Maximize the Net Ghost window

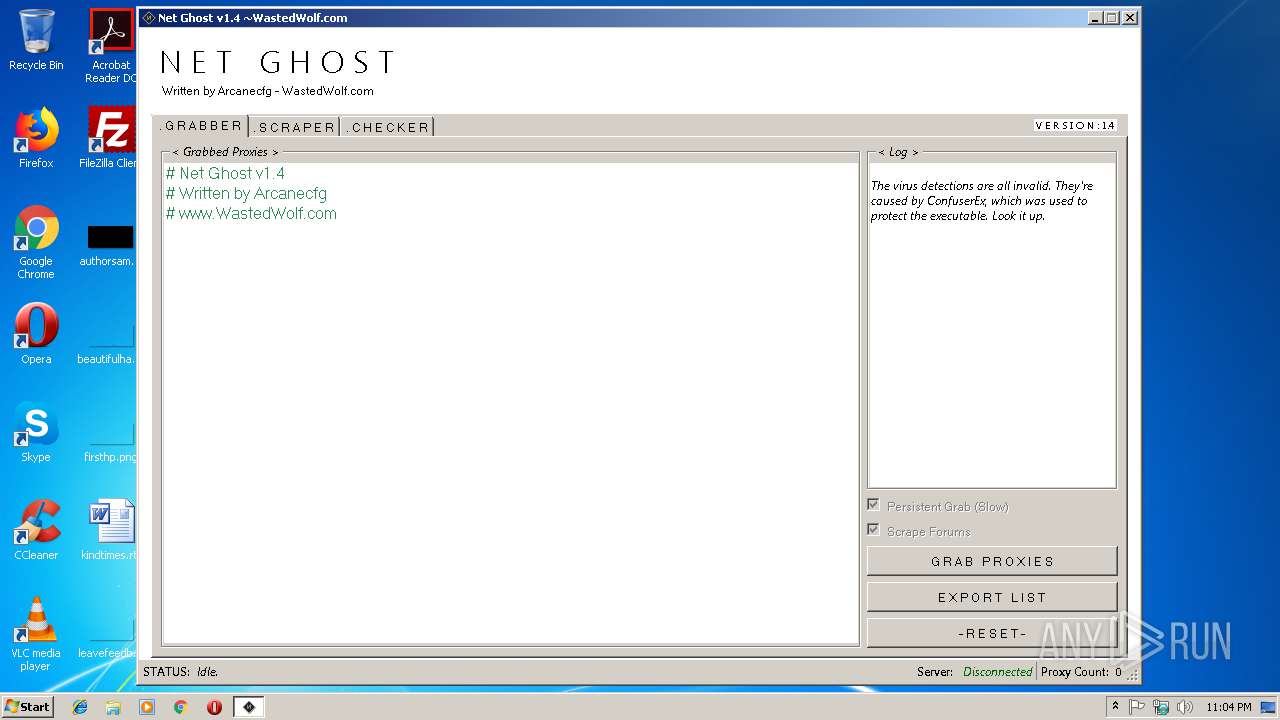[1111, 18]
